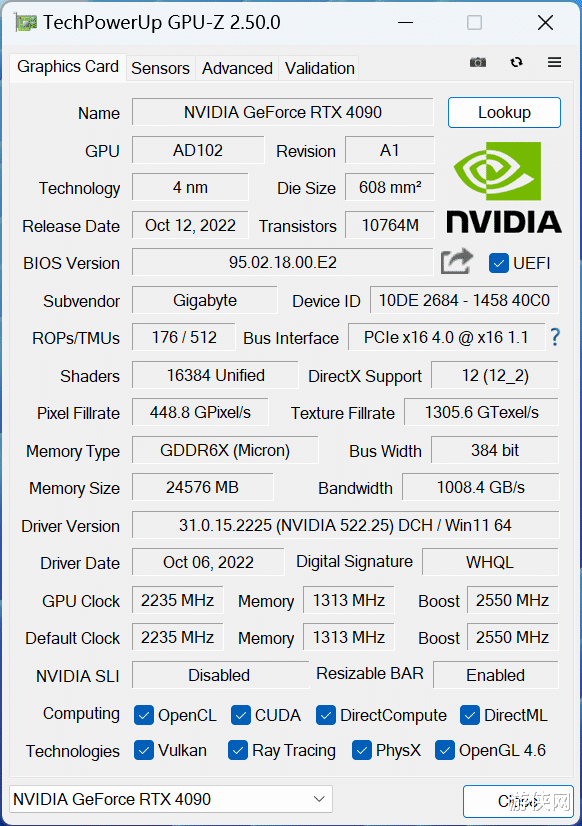Open the hamburger menu
Screen dimensions: 582x826
(x=554, y=62)
